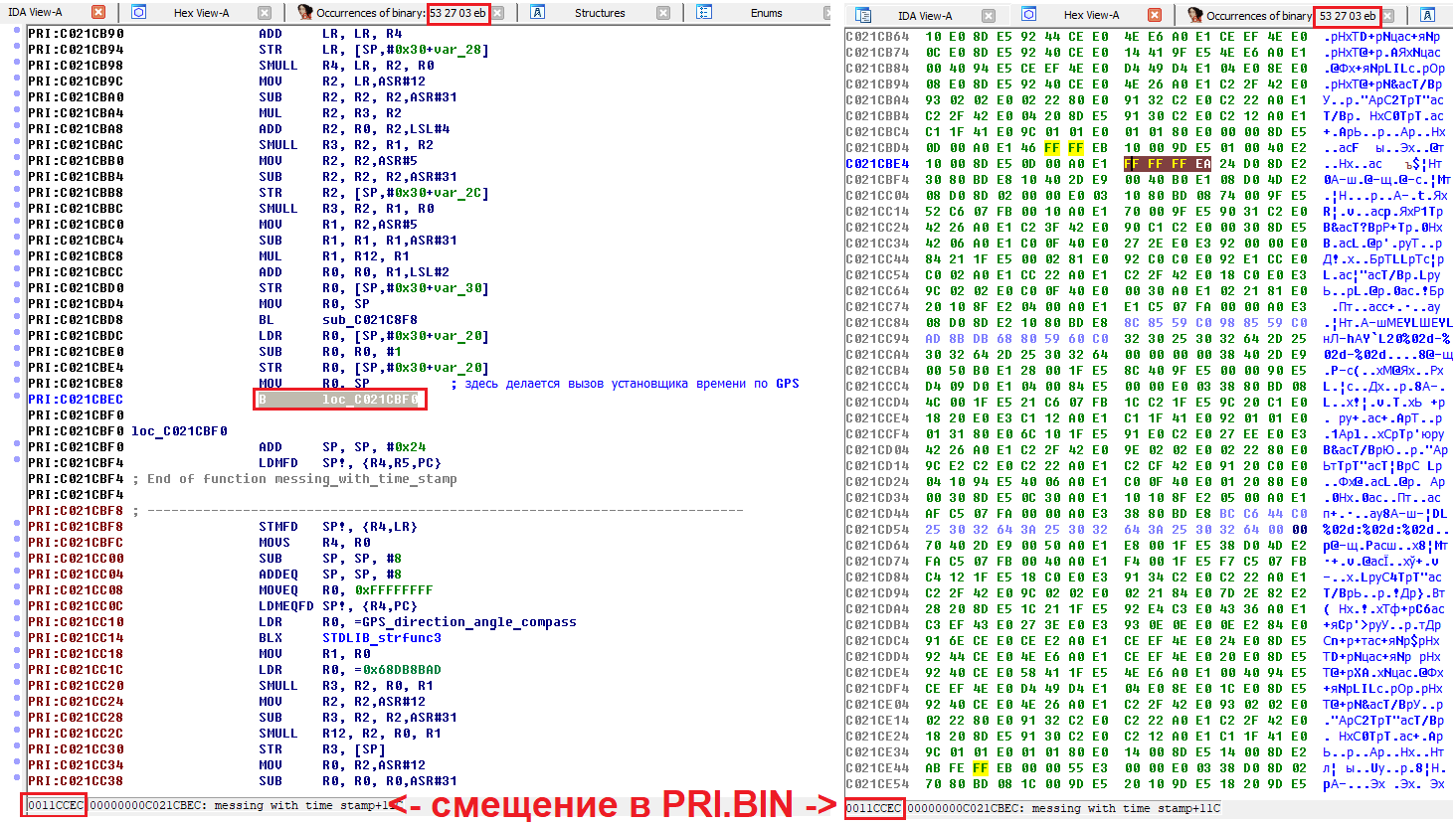Close the IDA View-A tab in left pane
Screen dimensions: 1456x825
click(x=98, y=13)
